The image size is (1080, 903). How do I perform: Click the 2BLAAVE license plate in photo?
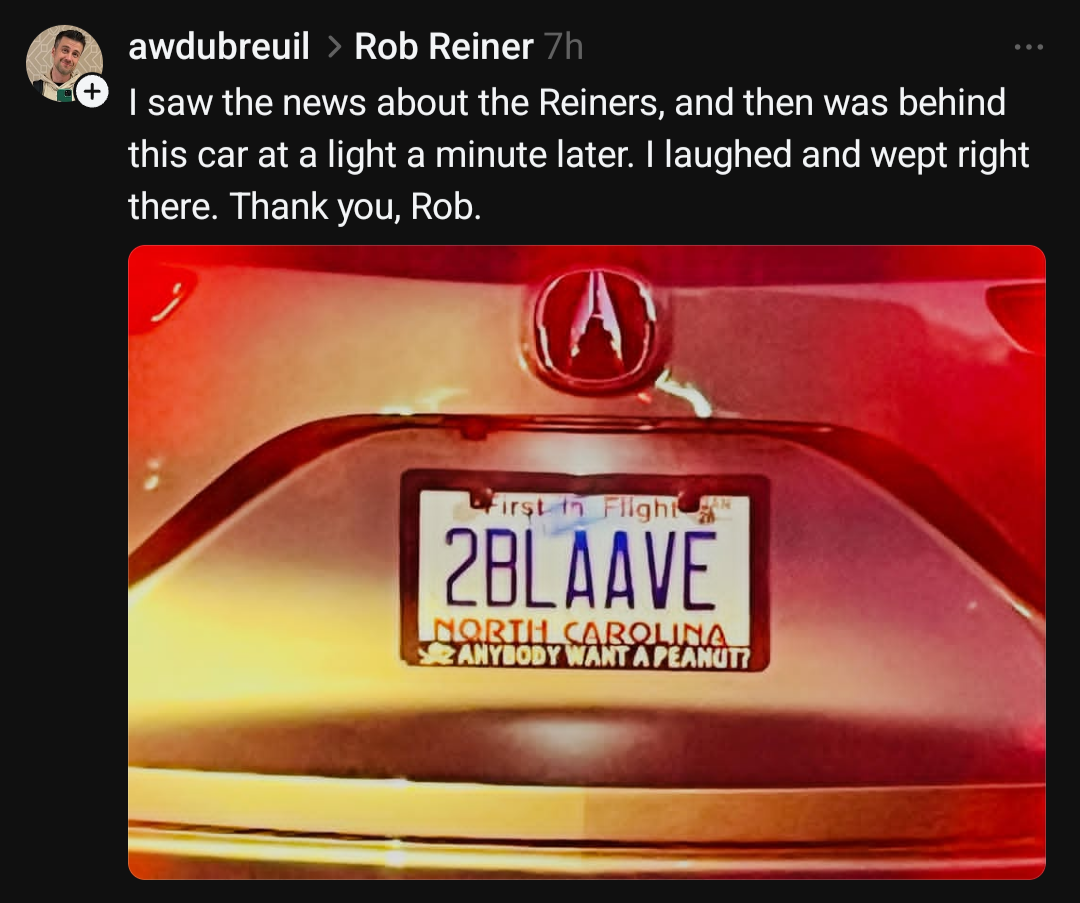pyautogui.click(x=582, y=574)
